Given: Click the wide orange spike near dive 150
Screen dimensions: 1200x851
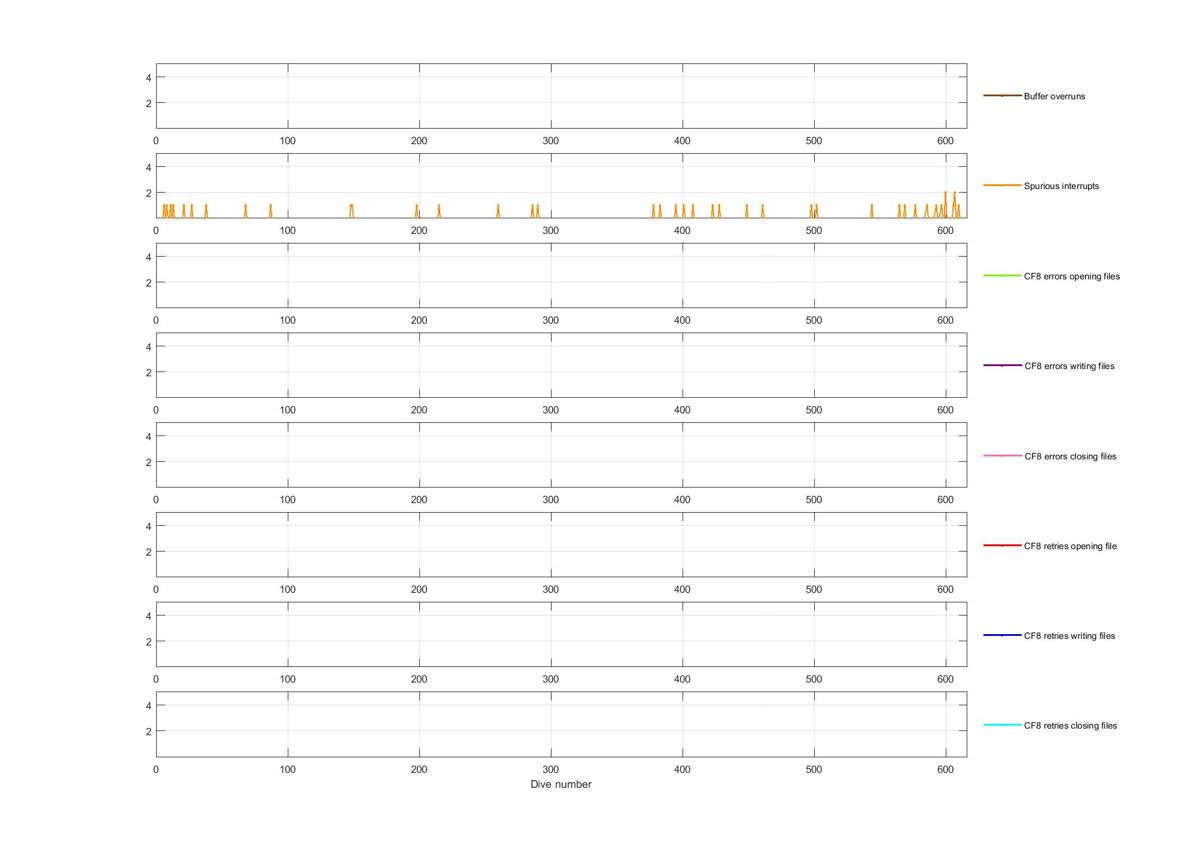Looking at the screenshot, I should point(352,211).
